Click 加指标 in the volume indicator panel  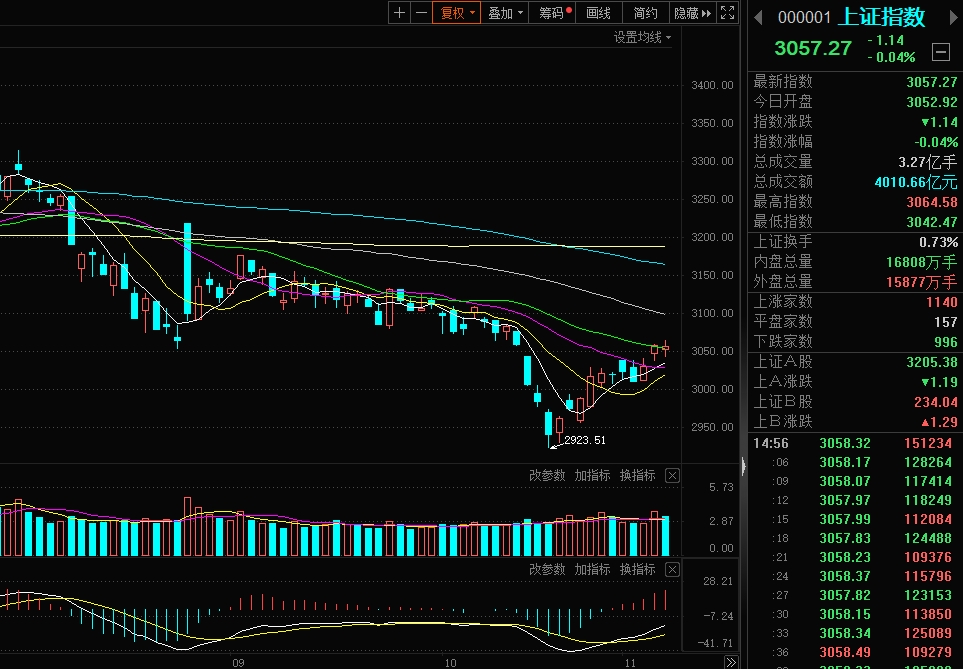(x=592, y=476)
